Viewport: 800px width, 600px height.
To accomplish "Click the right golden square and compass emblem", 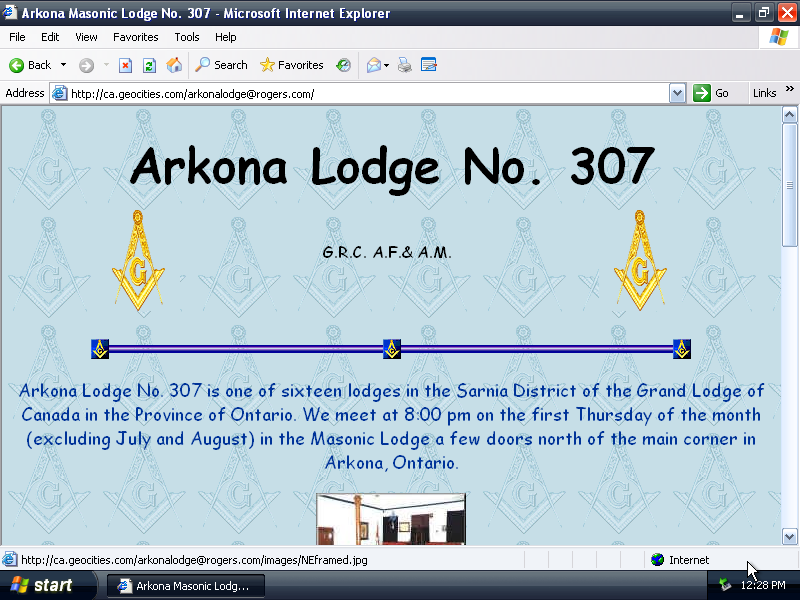I will (x=640, y=260).
